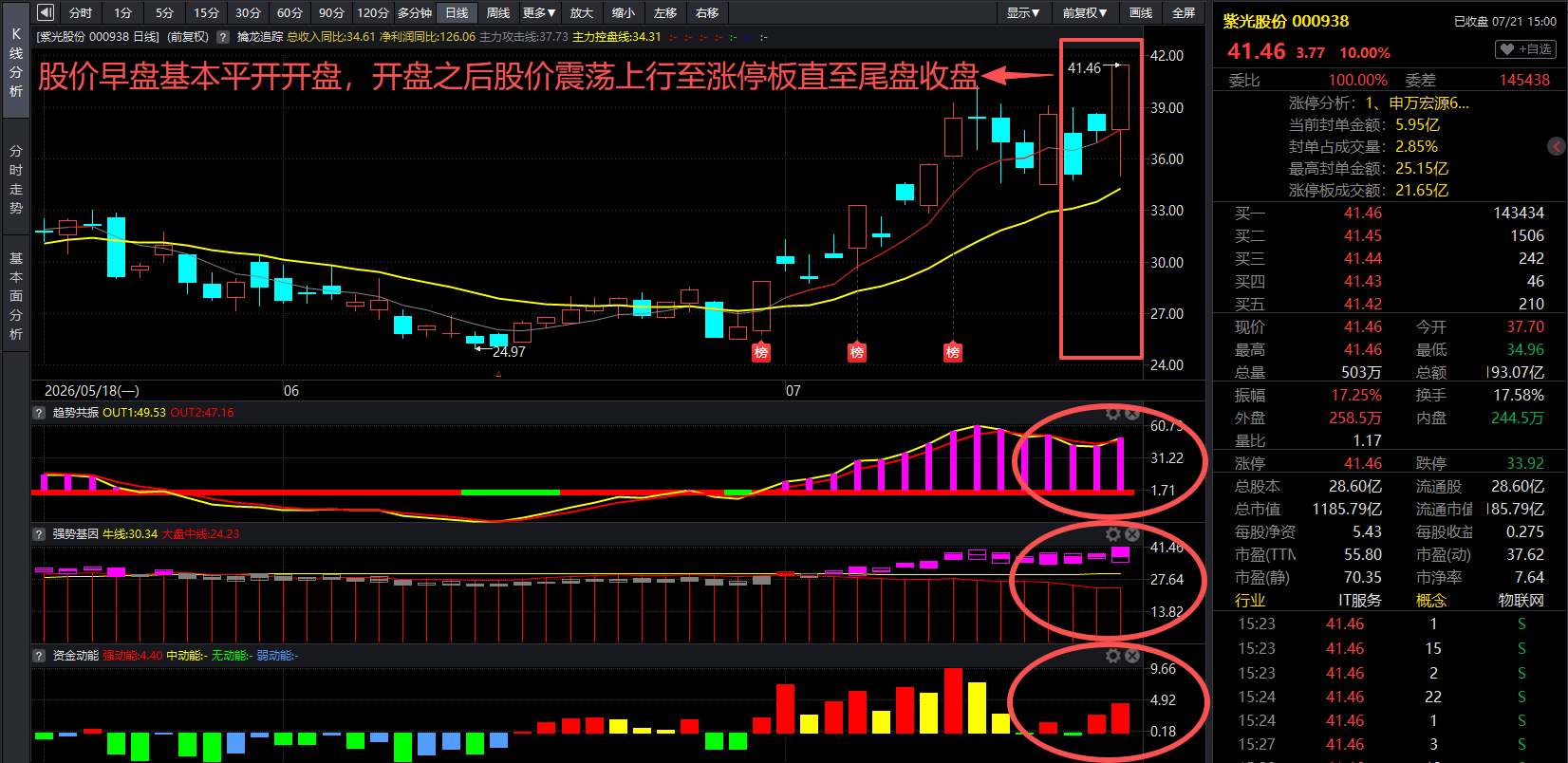Expand 前复权 adjustment dropdown
The image size is (1568, 763).
(x=1085, y=12)
